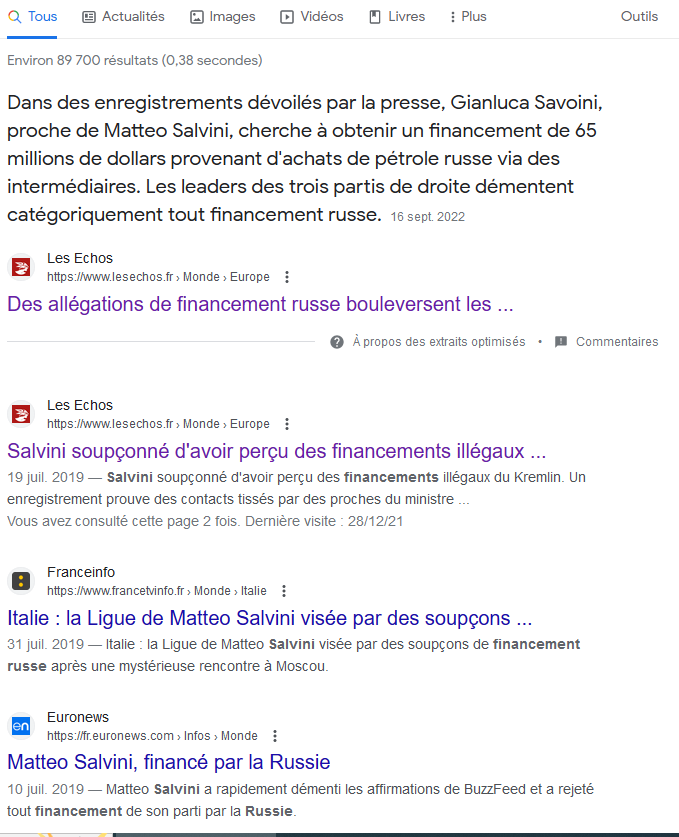
Task: Switch to the Actualités tab
Action: 123,17
